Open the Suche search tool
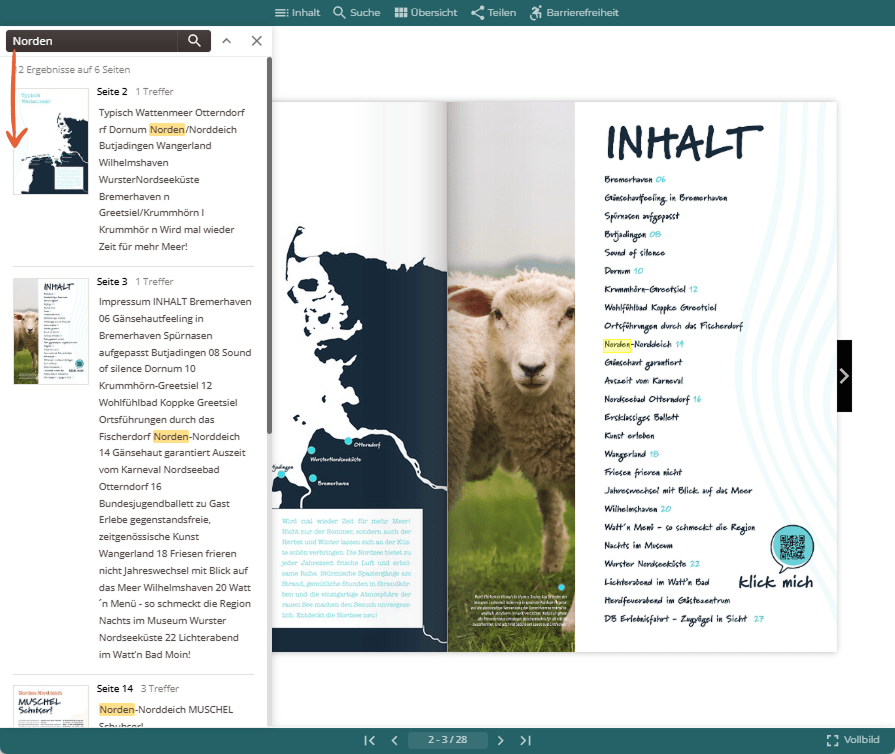895x754 pixels. pyautogui.click(x=357, y=13)
